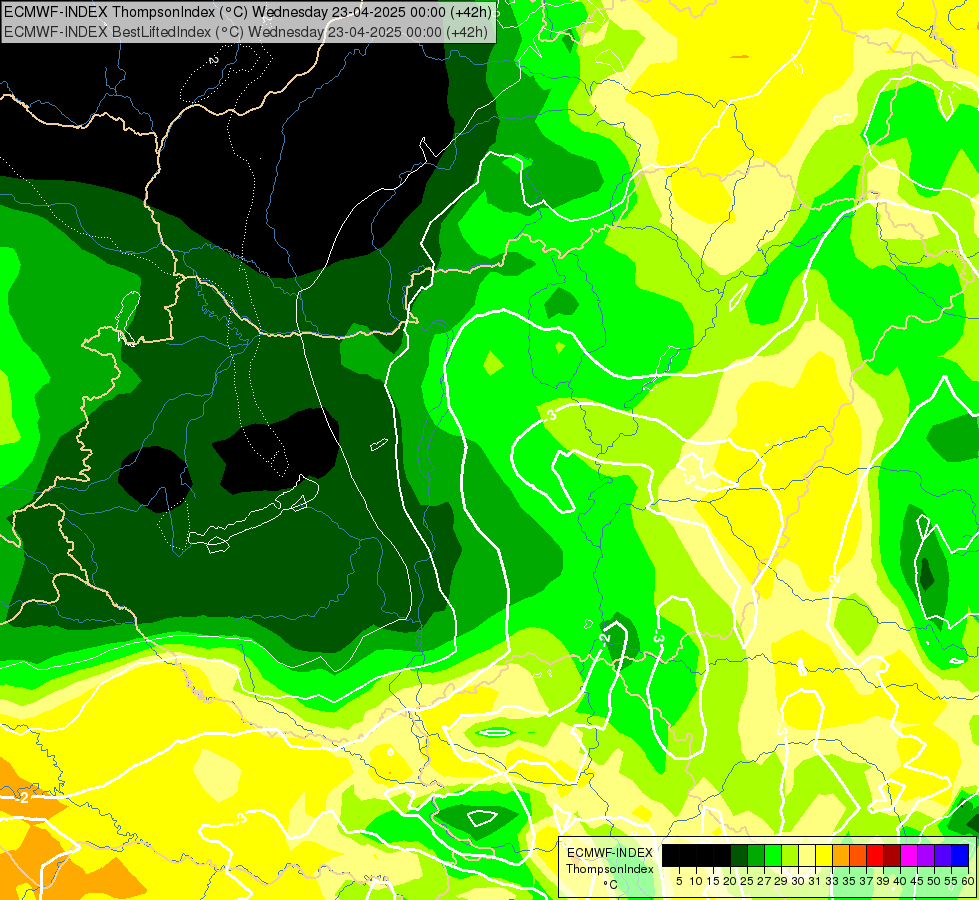Click the legend tick label 29

coord(781,881)
